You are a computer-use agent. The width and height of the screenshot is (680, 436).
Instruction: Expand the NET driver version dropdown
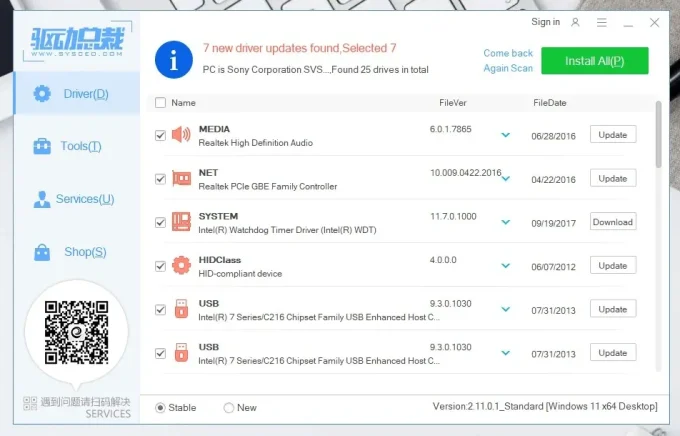point(505,179)
